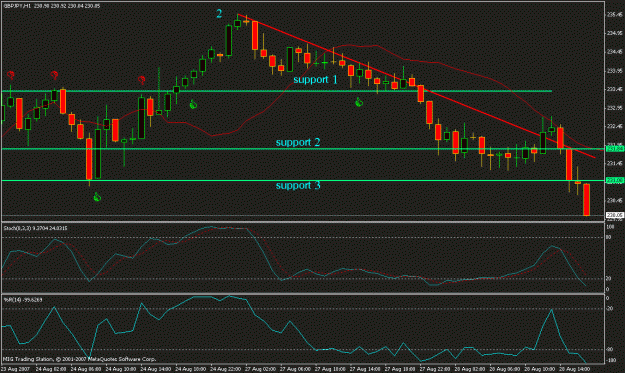Click the 235.45 price axis label
625x373 pixels.
click(x=614, y=15)
